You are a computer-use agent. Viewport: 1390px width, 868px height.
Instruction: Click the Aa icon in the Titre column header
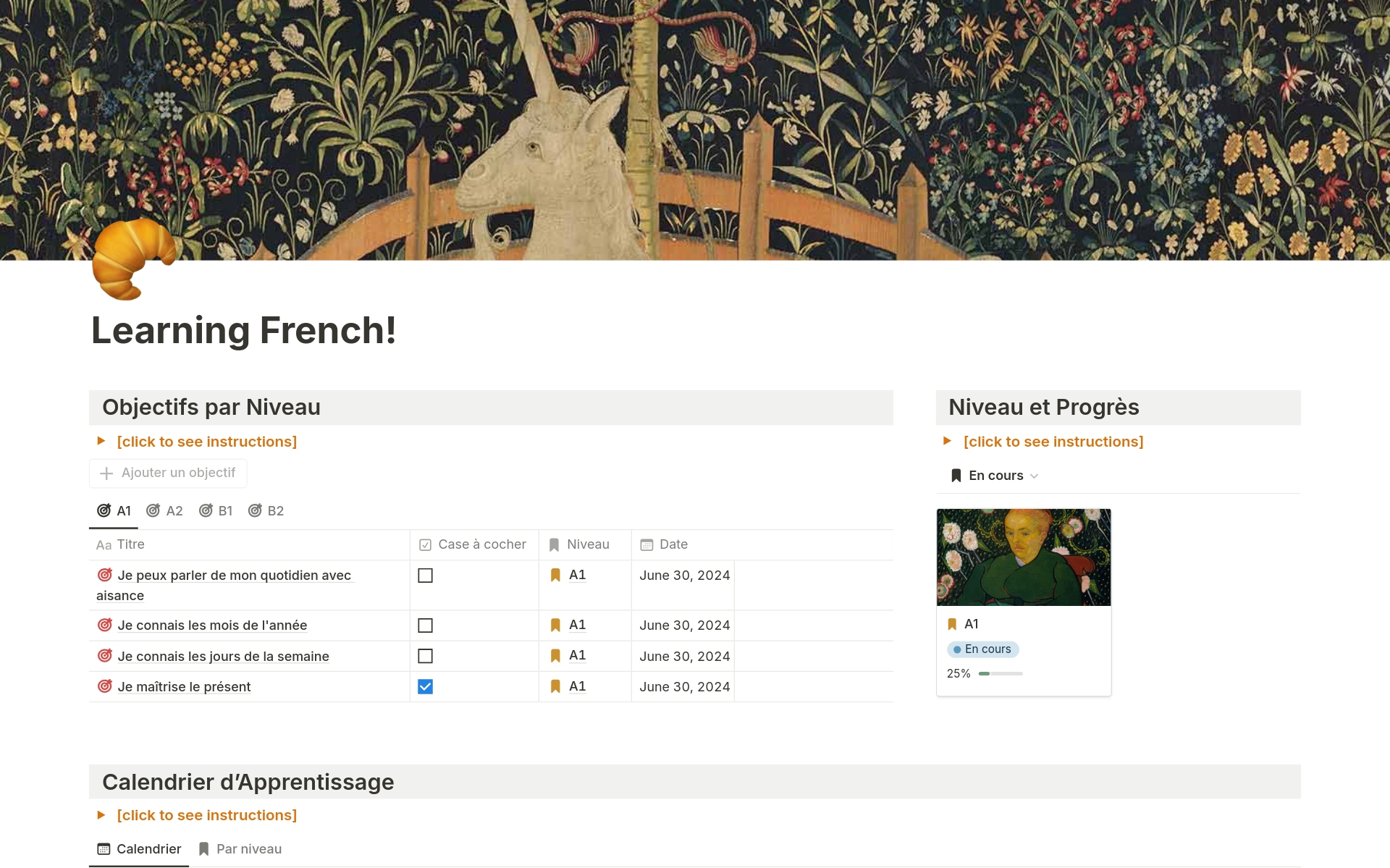tap(104, 544)
